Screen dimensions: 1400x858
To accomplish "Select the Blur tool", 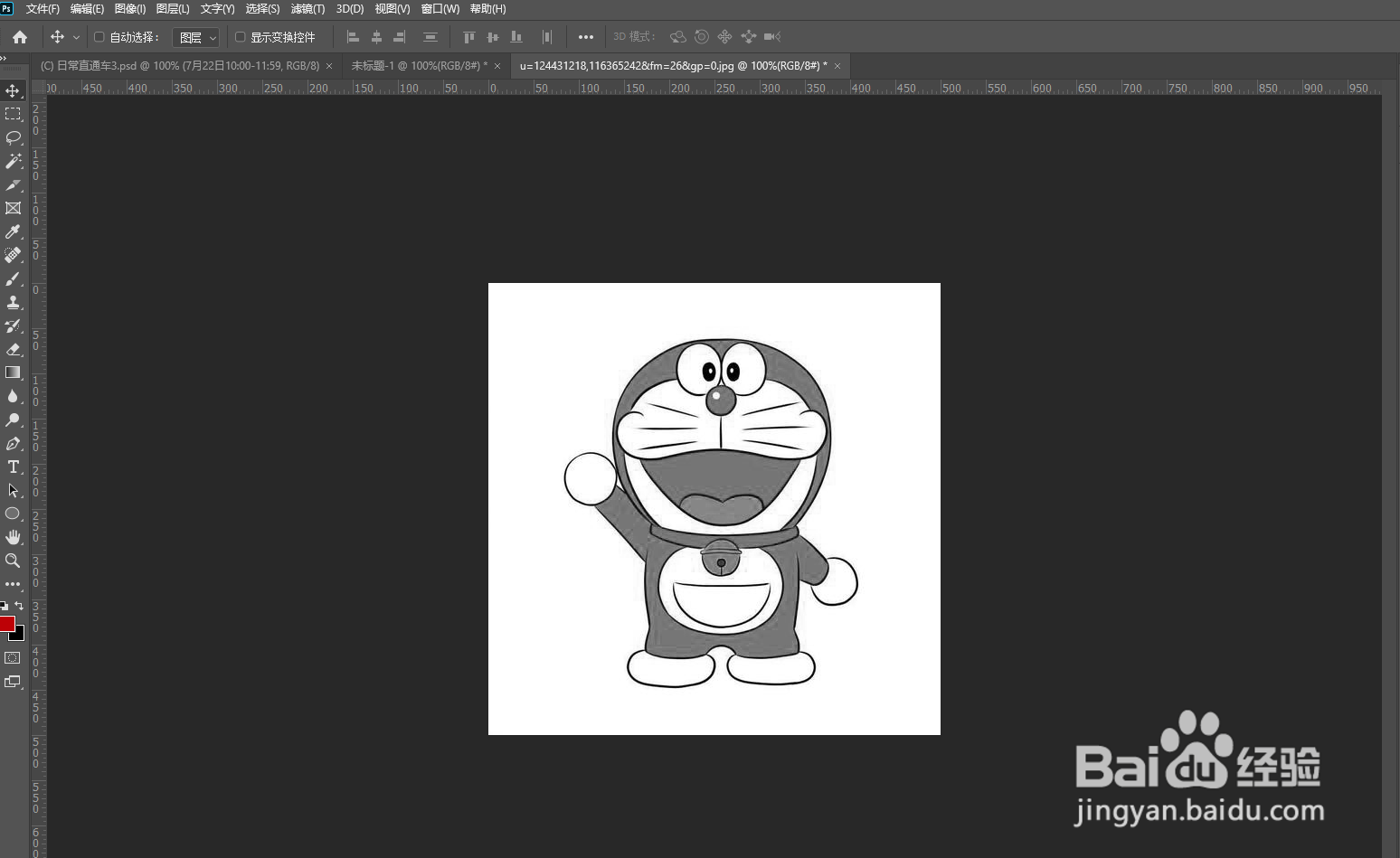I will coord(13,396).
